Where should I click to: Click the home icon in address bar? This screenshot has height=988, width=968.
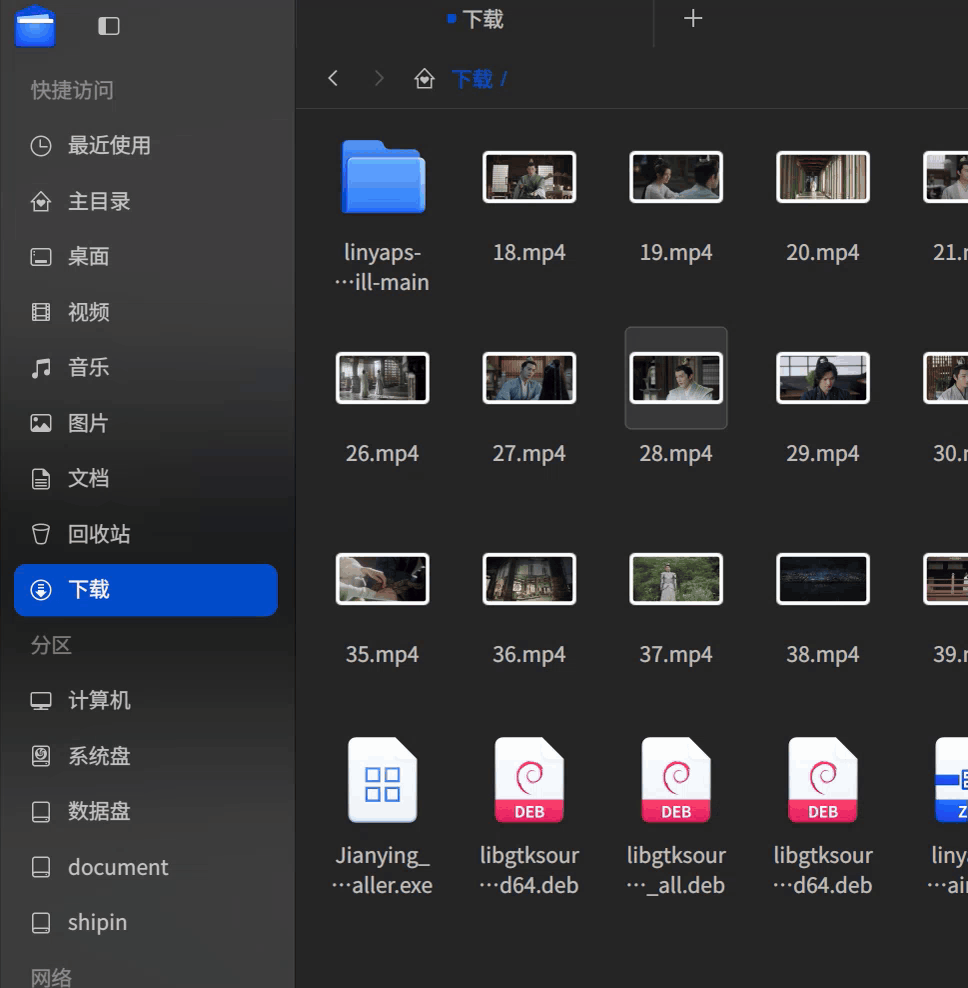(425, 79)
